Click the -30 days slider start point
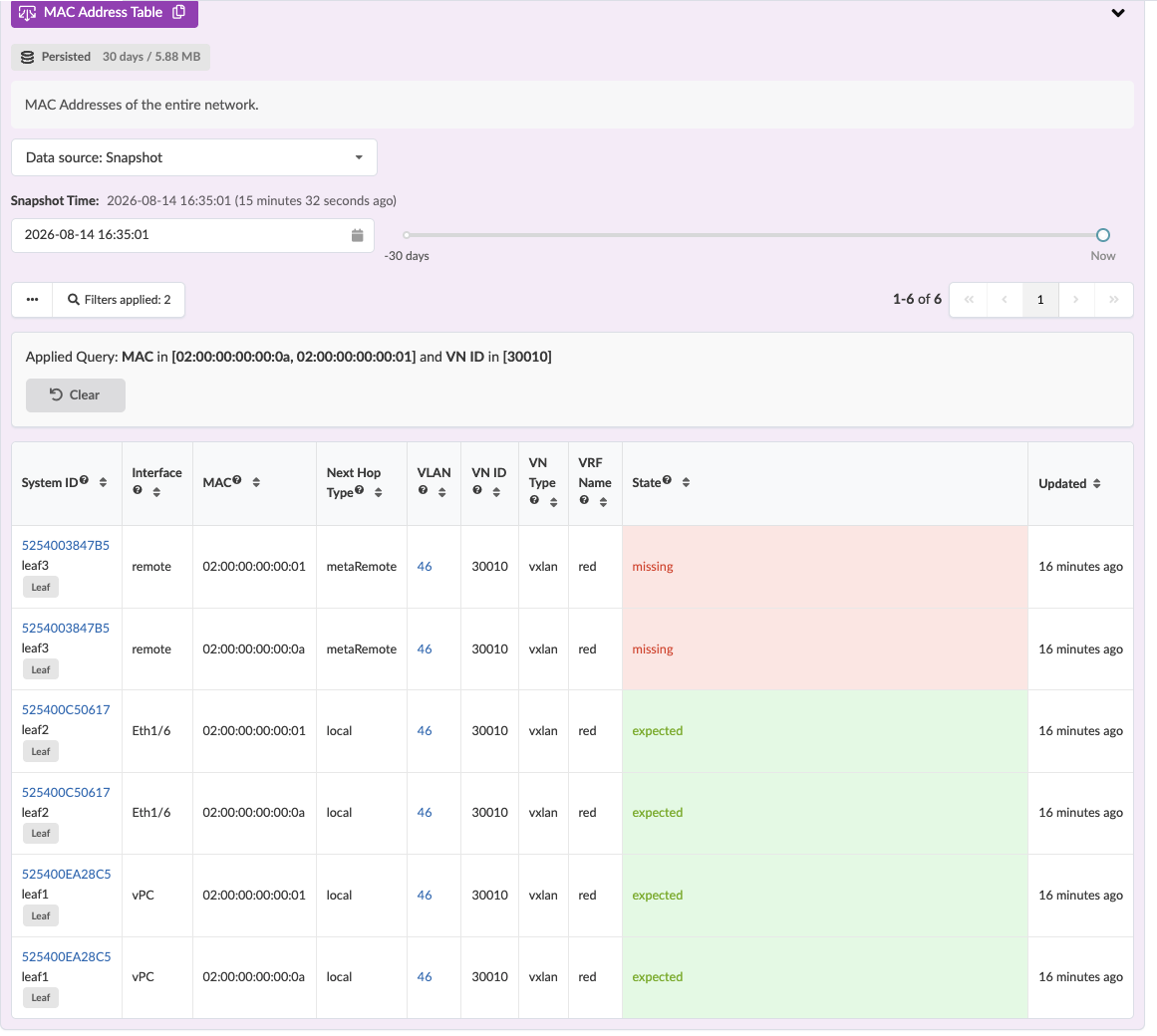 pos(406,235)
